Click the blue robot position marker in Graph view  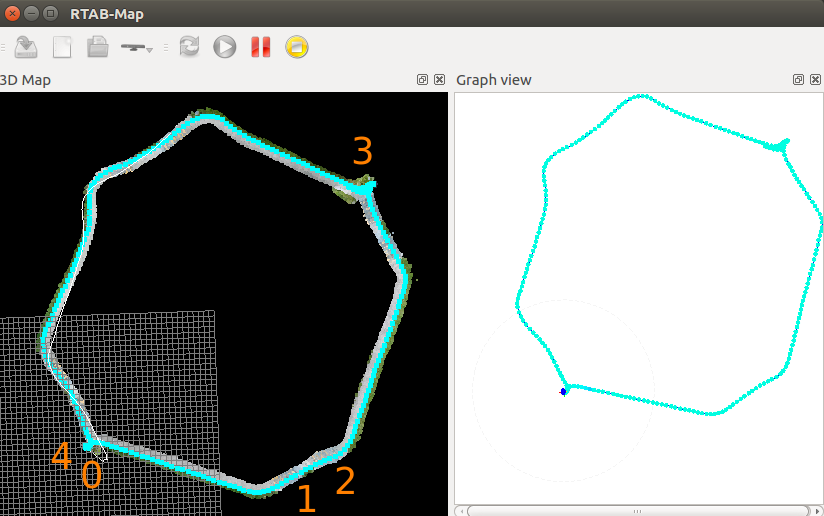point(563,391)
